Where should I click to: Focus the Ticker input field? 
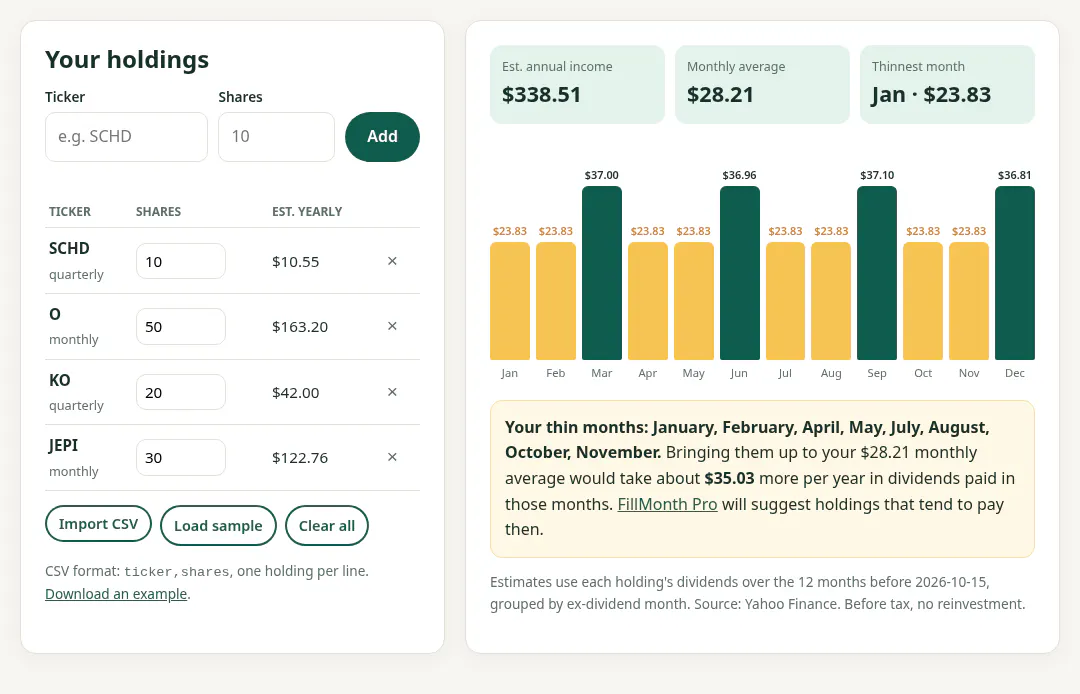pos(126,137)
